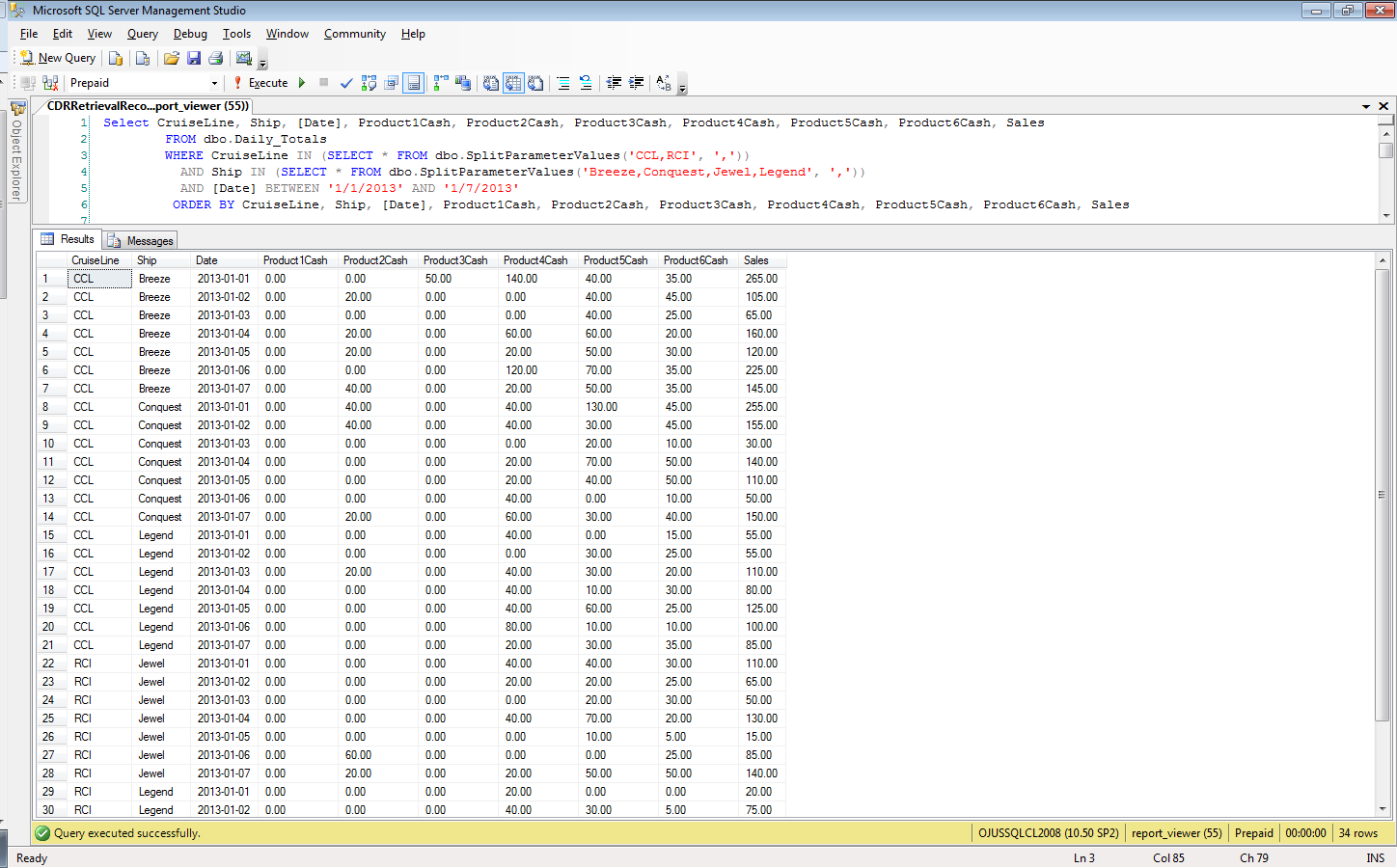Expand the Object Explorer side panel

pos(16,154)
